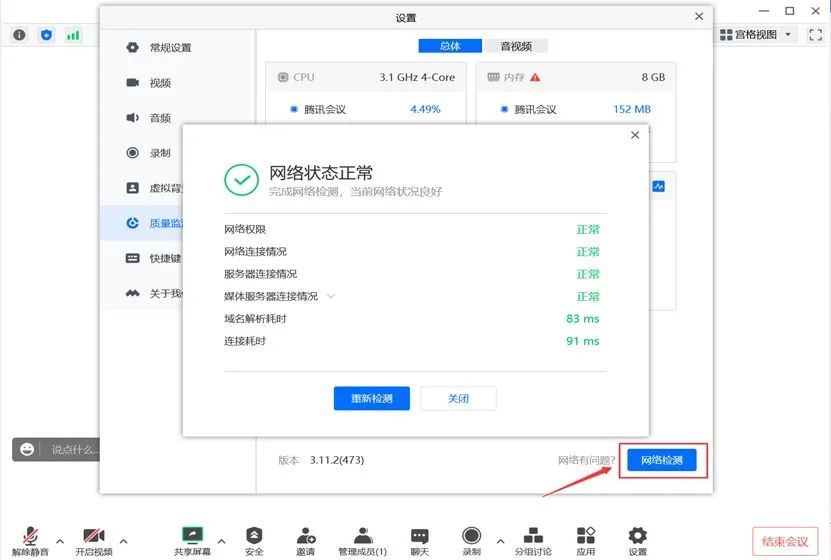Click the blue network graph icon

658,186
